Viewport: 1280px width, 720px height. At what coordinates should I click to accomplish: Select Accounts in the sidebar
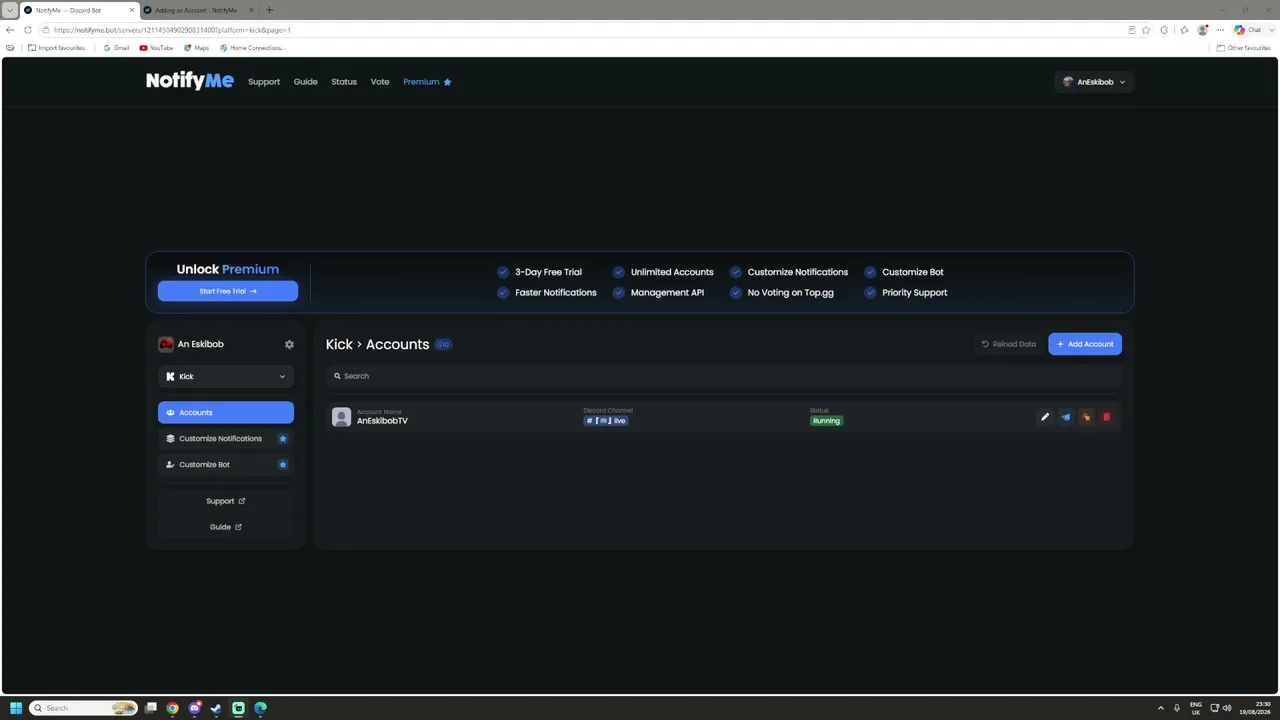tap(226, 412)
